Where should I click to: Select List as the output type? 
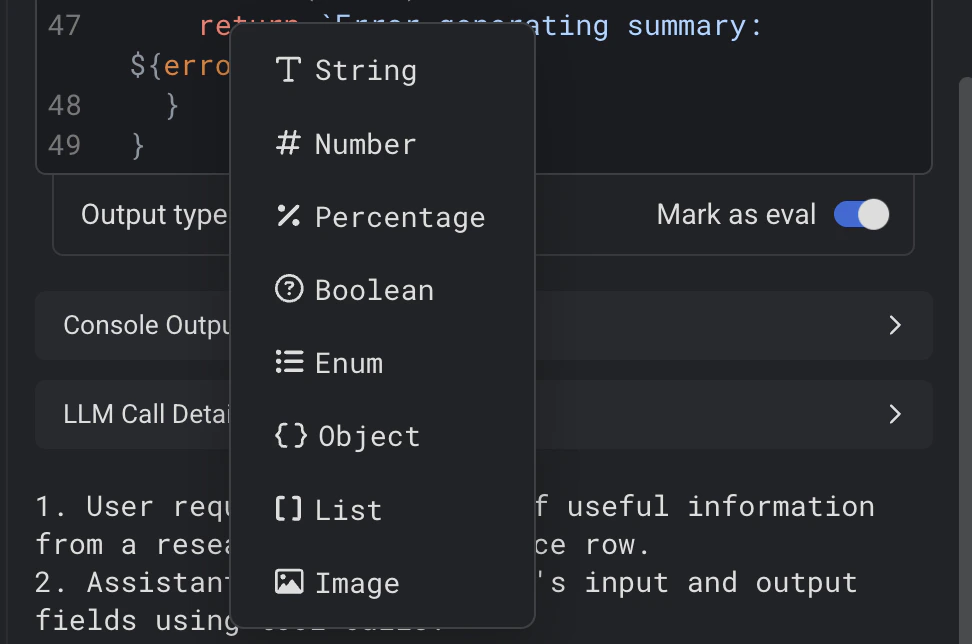coord(382,509)
